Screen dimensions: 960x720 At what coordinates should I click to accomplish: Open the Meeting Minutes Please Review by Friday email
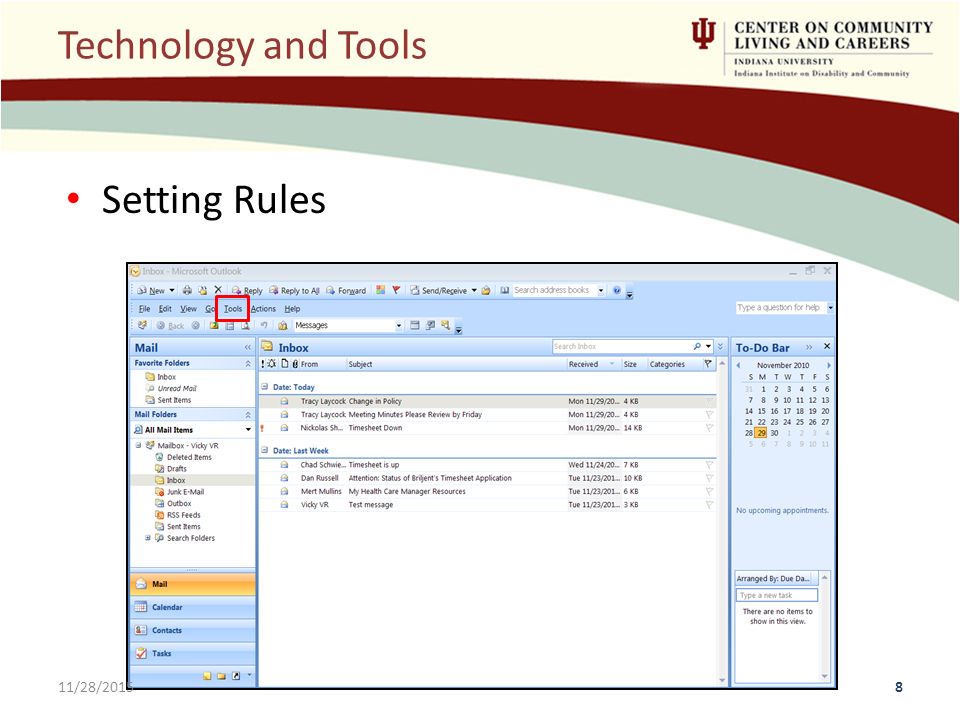tap(487, 414)
